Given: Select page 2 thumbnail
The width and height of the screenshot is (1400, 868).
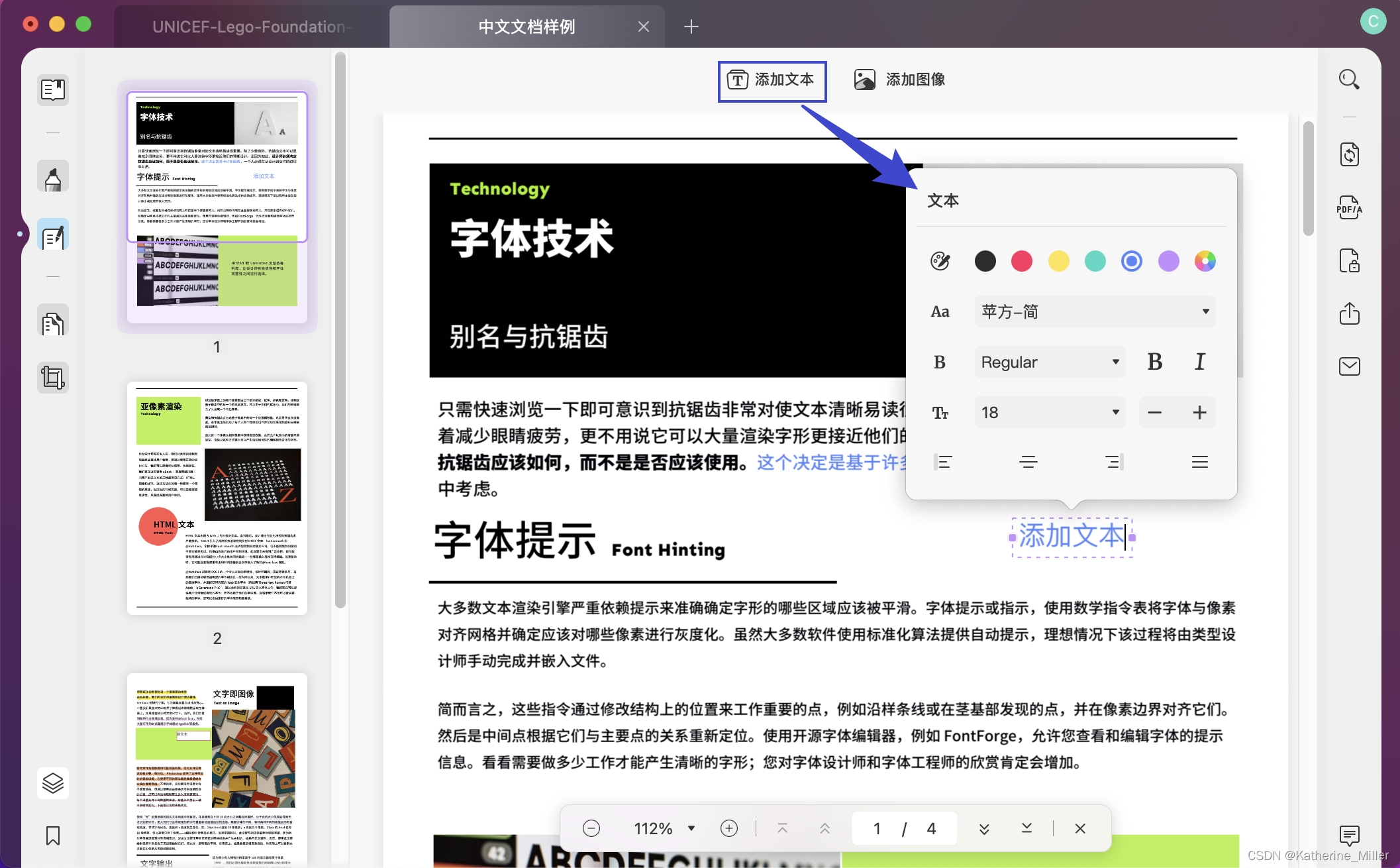Looking at the screenshot, I should pyautogui.click(x=217, y=498).
